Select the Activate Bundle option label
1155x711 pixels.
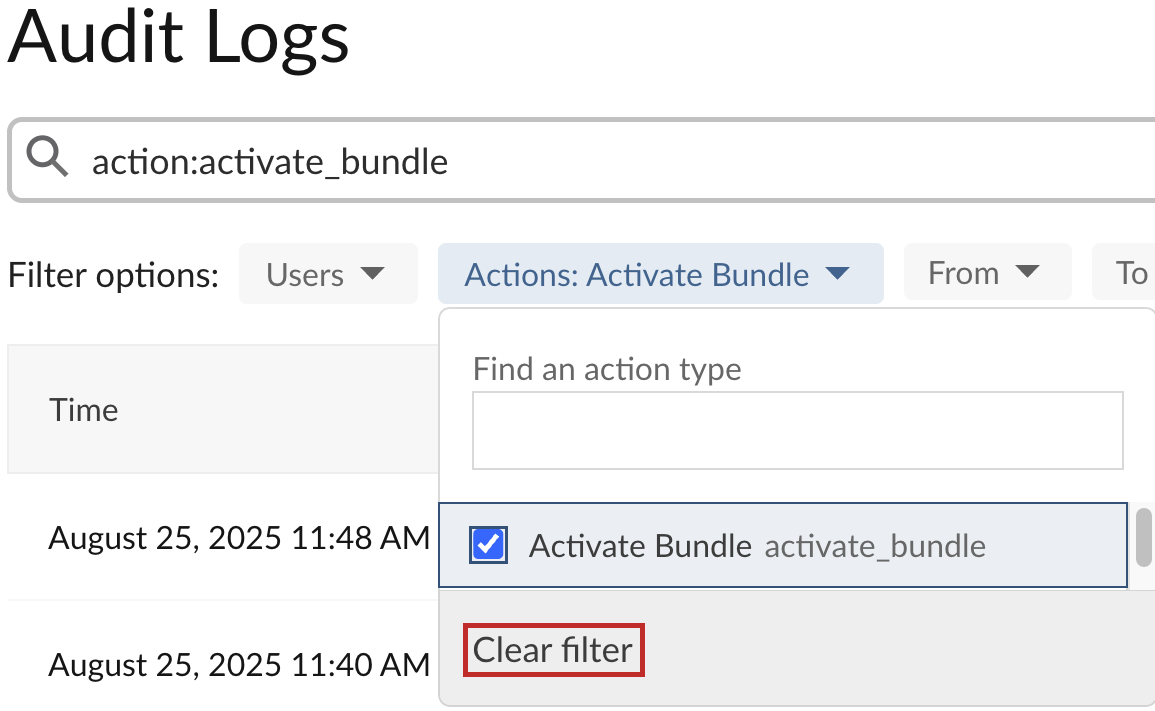[x=640, y=546]
